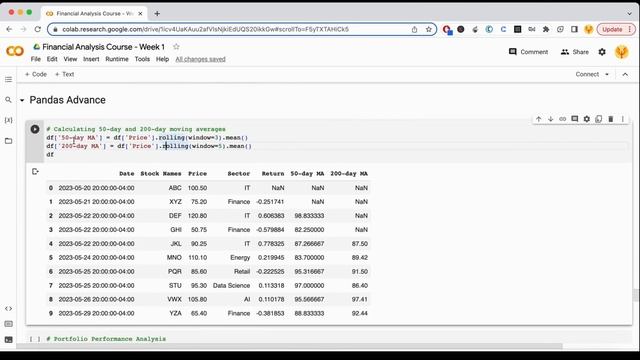Screen dimensions: 640x360
Task: Open Google account avatar
Action: pos(622,52)
